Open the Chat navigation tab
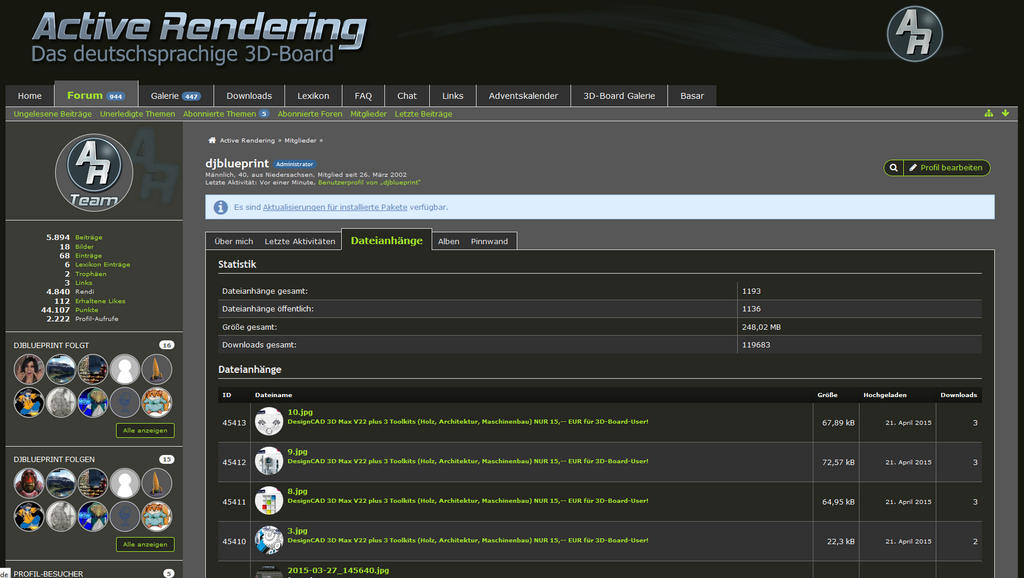The image size is (1024, 578). pyautogui.click(x=407, y=95)
